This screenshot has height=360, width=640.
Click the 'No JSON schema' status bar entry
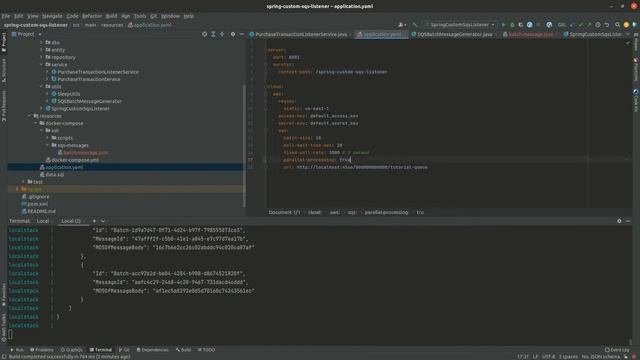pyautogui.click(x=600, y=357)
